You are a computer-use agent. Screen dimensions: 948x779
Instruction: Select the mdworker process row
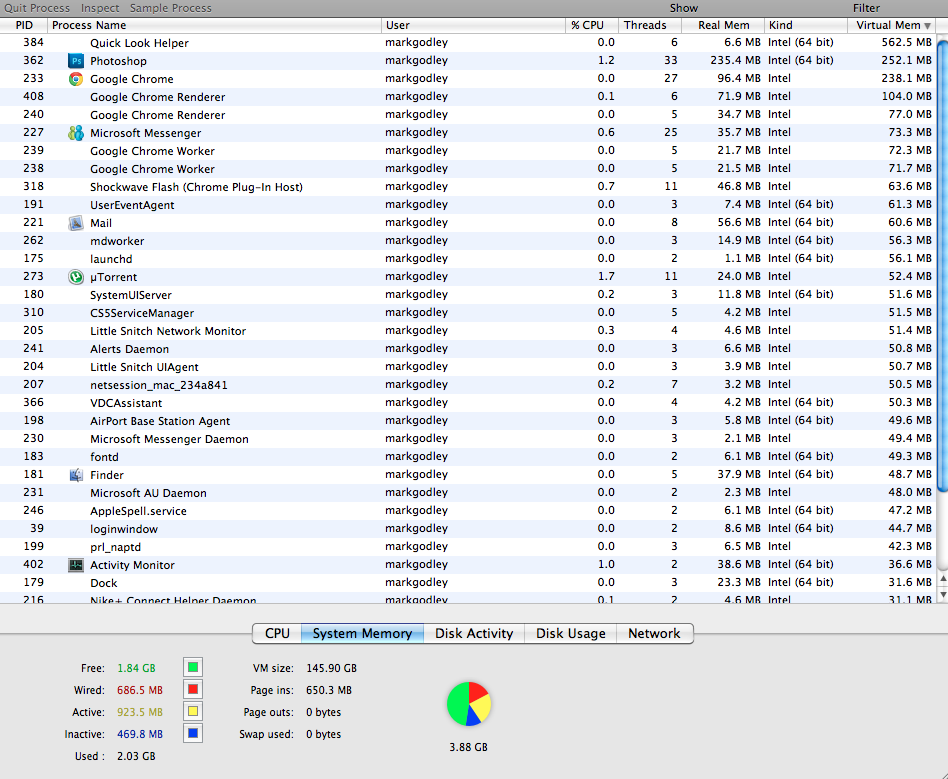pos(467,241)
